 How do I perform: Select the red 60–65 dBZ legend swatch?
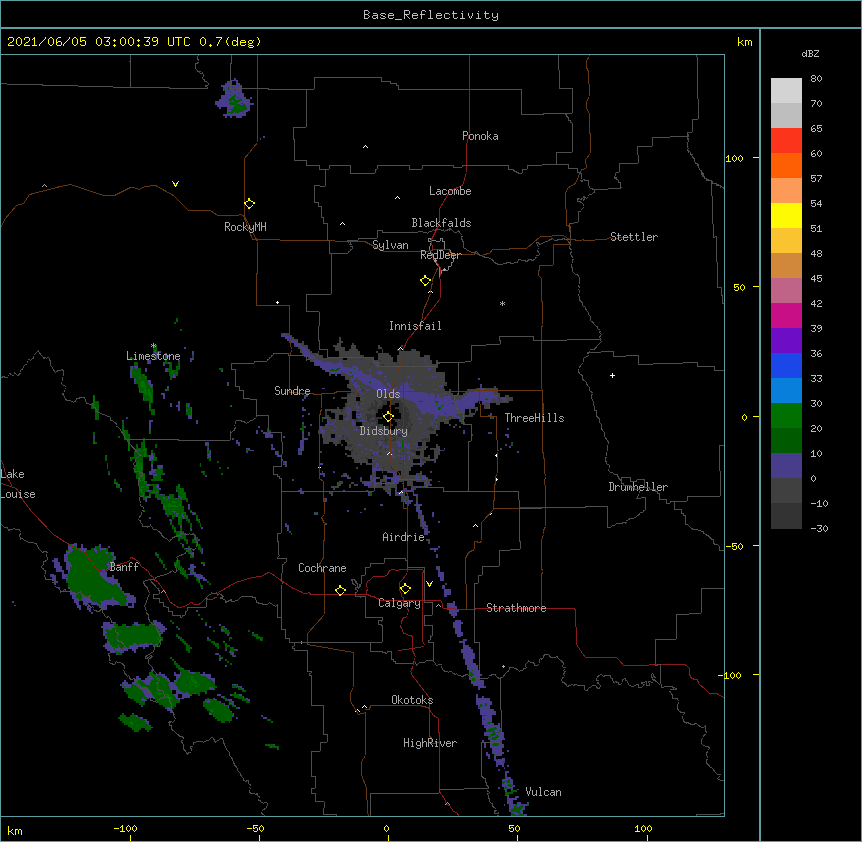pyautogui.click(x=786, y=140)
